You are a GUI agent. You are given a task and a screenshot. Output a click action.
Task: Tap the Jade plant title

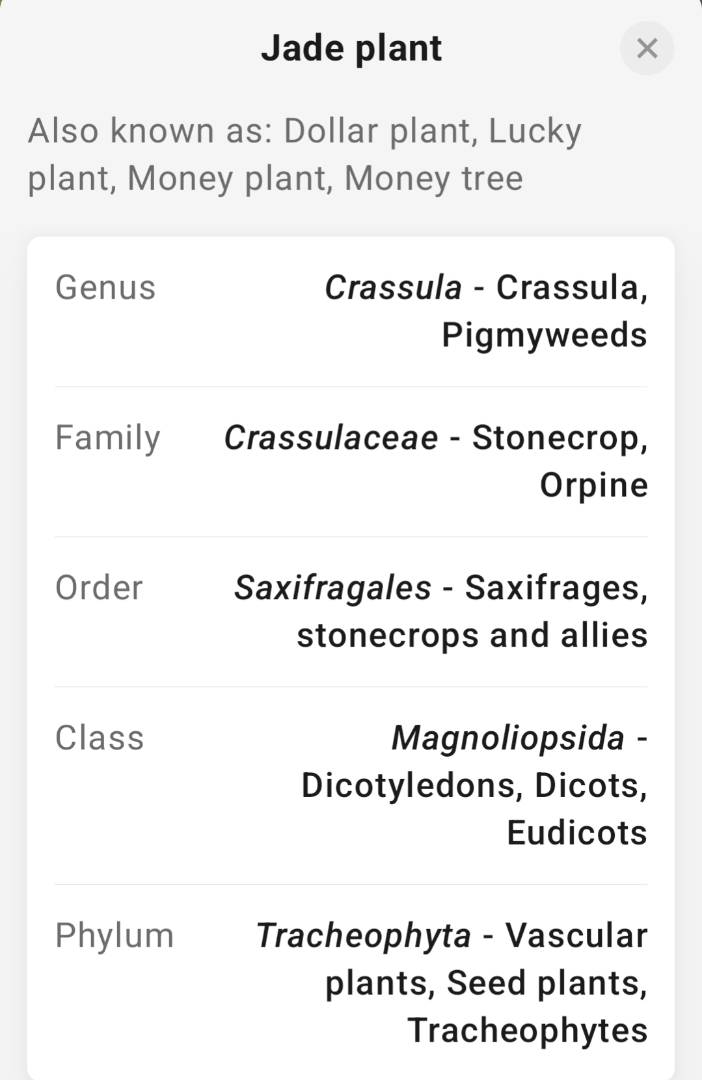351,48
